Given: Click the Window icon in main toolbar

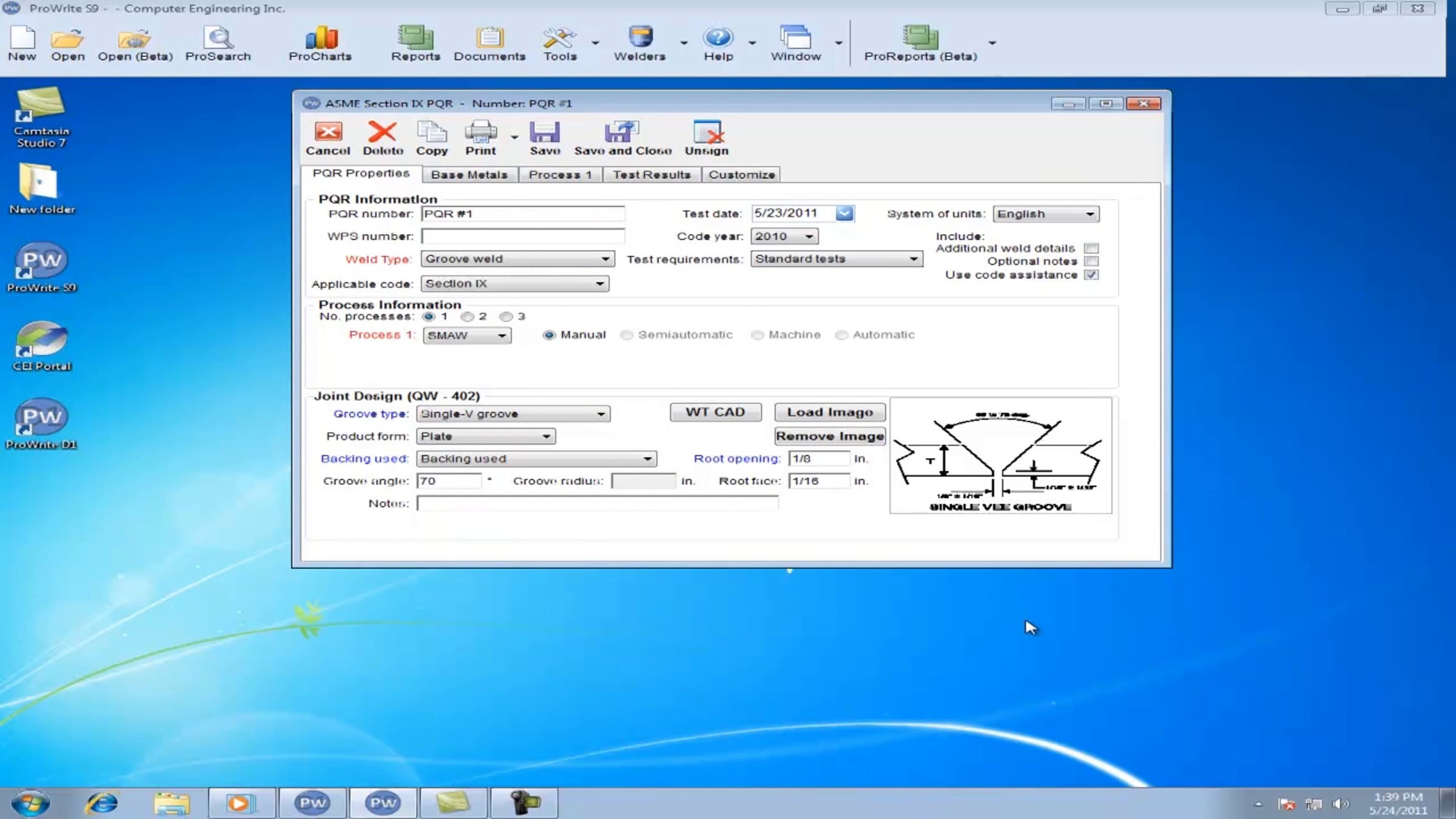Looking at the screenshot, I should coord(796,44).
